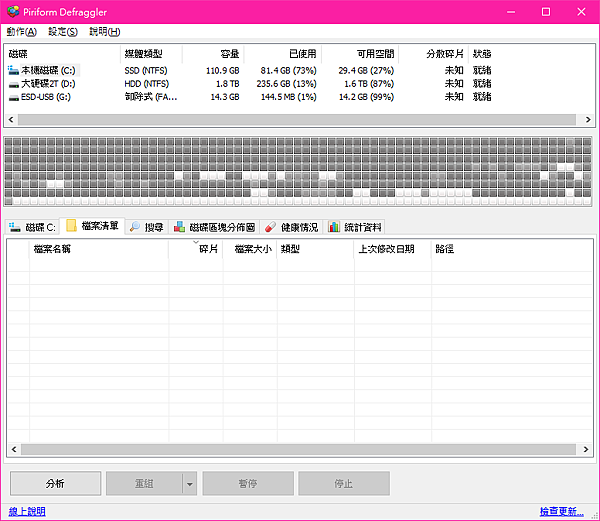Open the 設定(S) menu
Screen dimensions: 600x521
[x=63, y=32]
